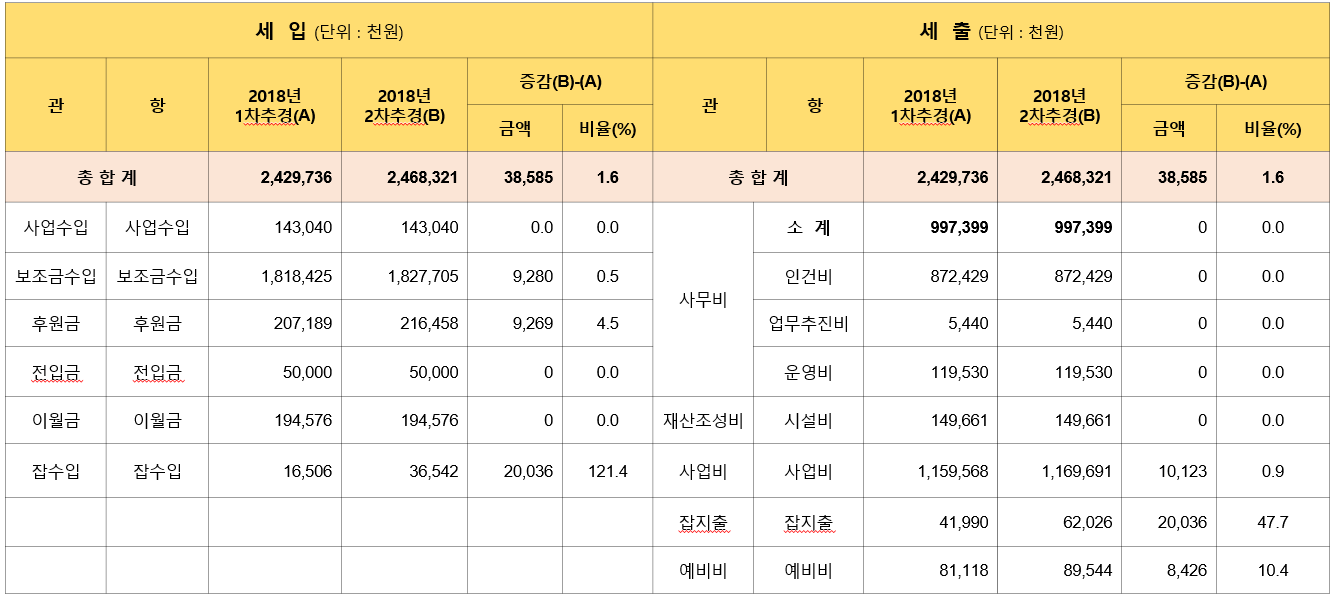
Task: Click the 업무추진비 row label
Action: tap(808, 323)
